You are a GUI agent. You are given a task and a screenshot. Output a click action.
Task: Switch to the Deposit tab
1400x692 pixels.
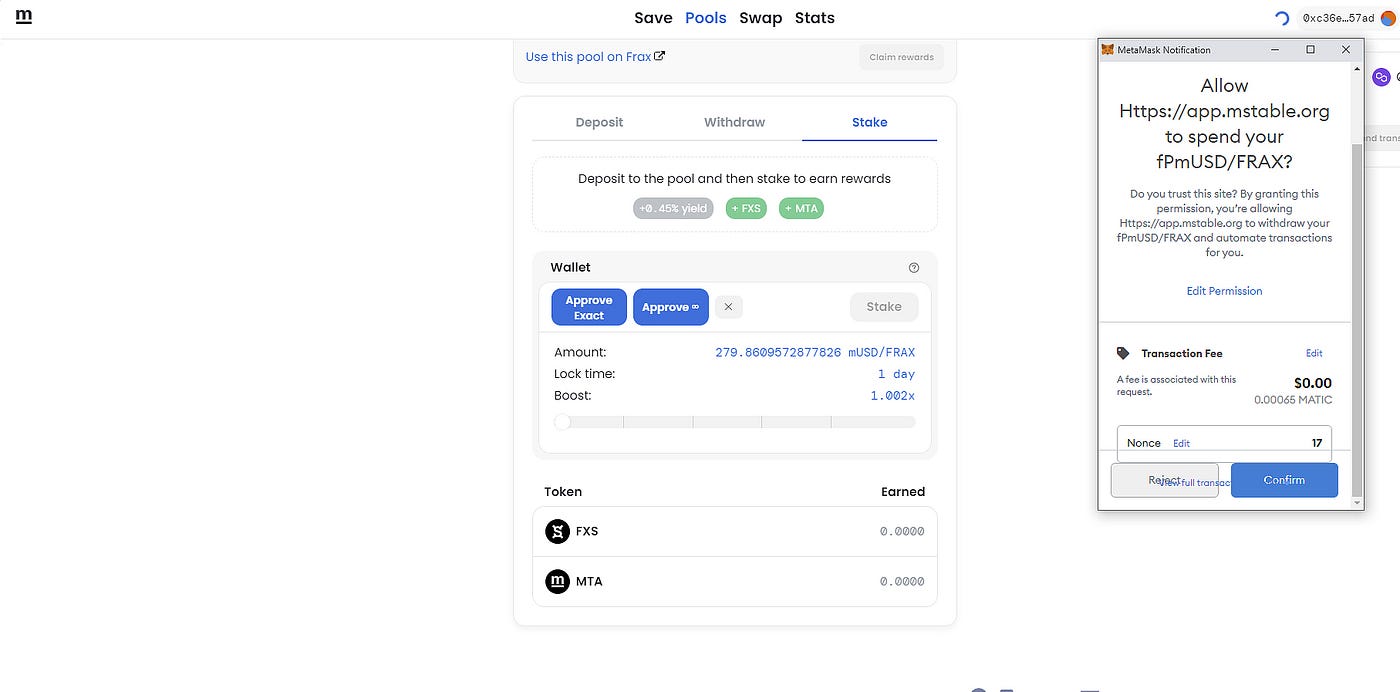pos(599,122)
